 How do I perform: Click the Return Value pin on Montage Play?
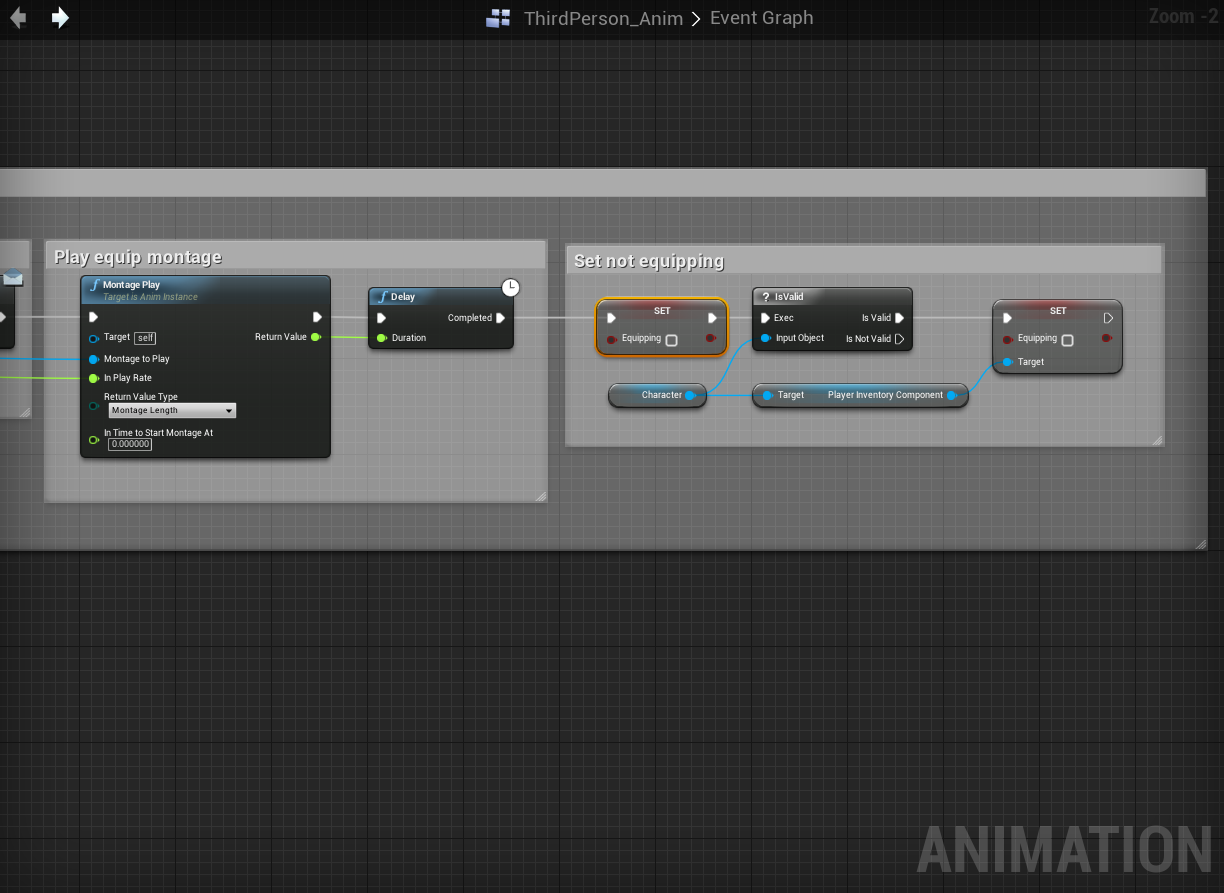click(x=316, y=337)
